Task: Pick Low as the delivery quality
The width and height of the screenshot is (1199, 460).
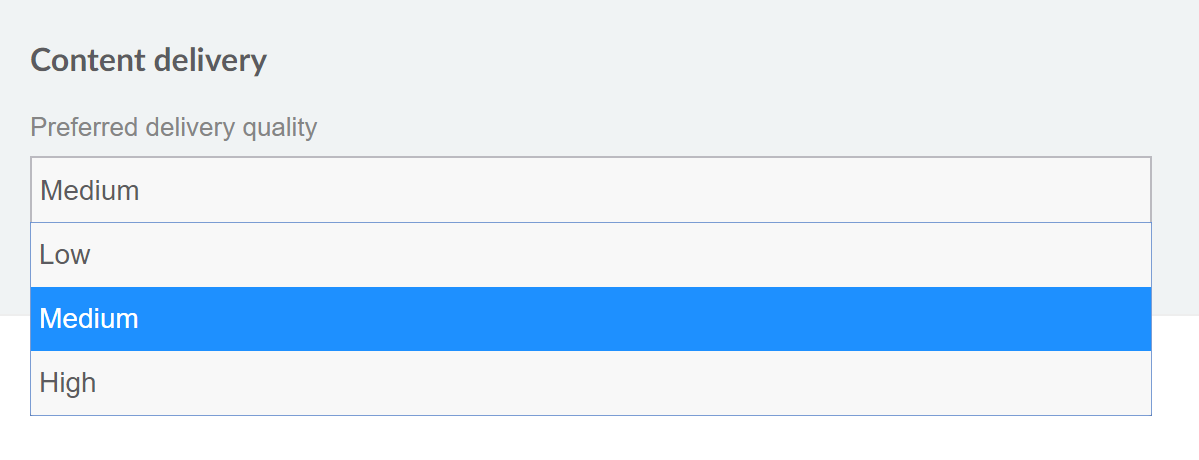Action: click(x=590, y=255)
